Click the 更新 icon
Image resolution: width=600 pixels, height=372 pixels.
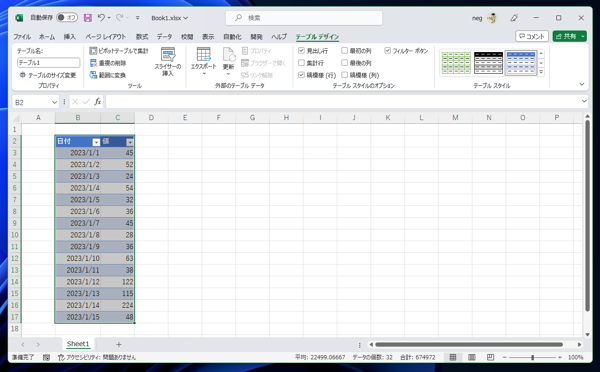[228, 54]
